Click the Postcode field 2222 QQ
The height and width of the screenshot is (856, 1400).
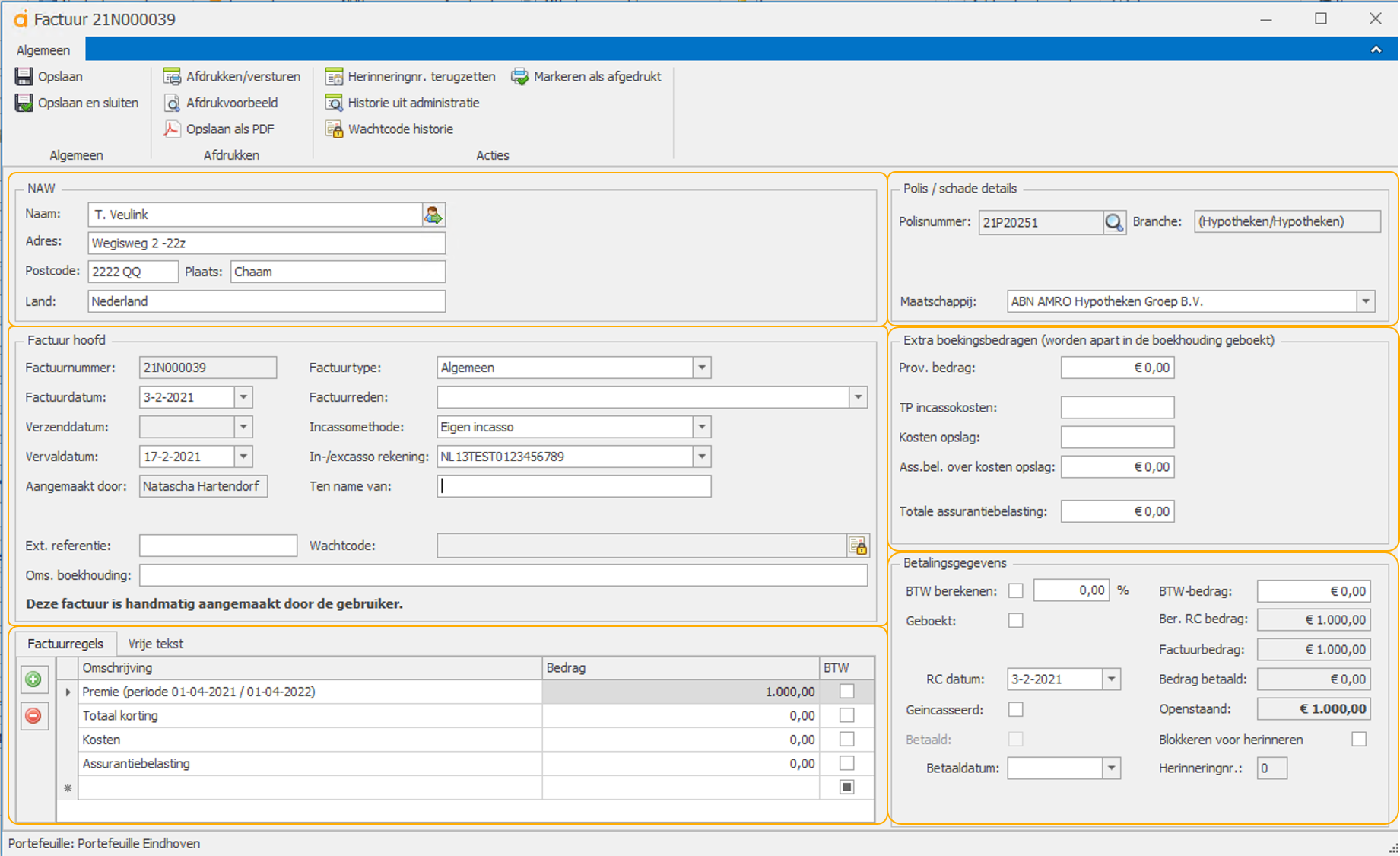pos(133,272)
